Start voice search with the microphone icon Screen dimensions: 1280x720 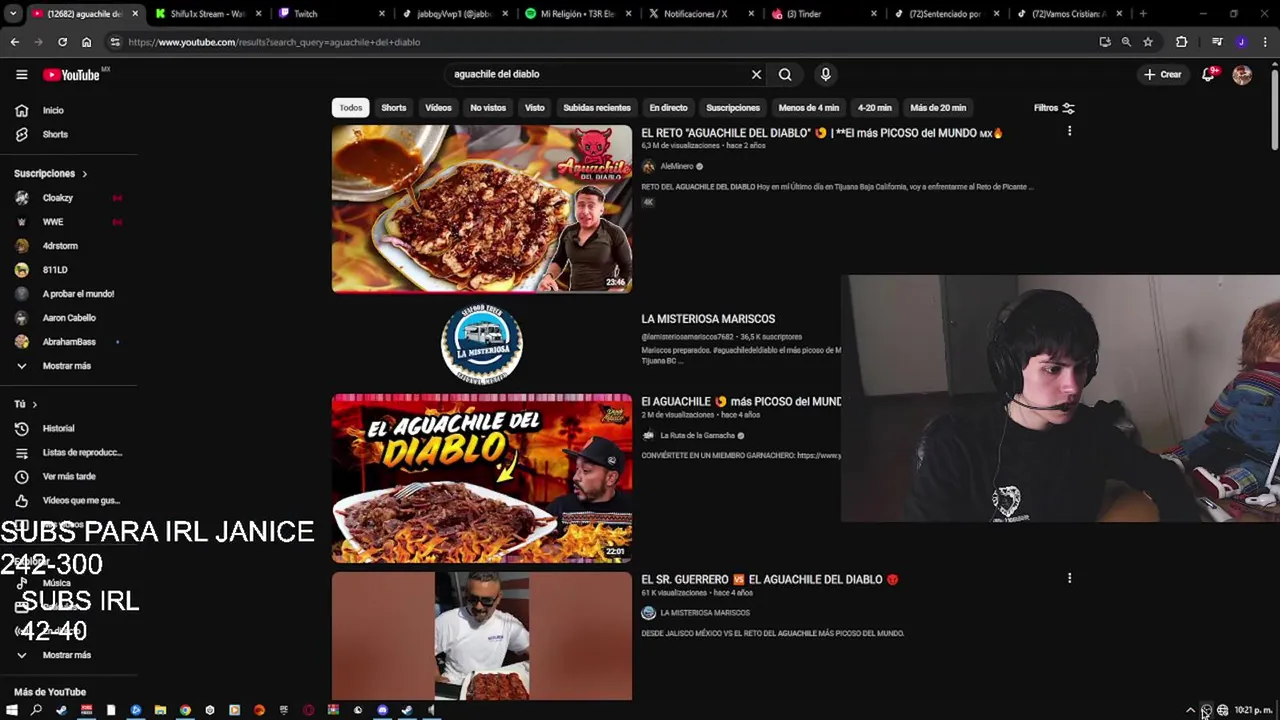pyautogui.click(x=825, y=74)
